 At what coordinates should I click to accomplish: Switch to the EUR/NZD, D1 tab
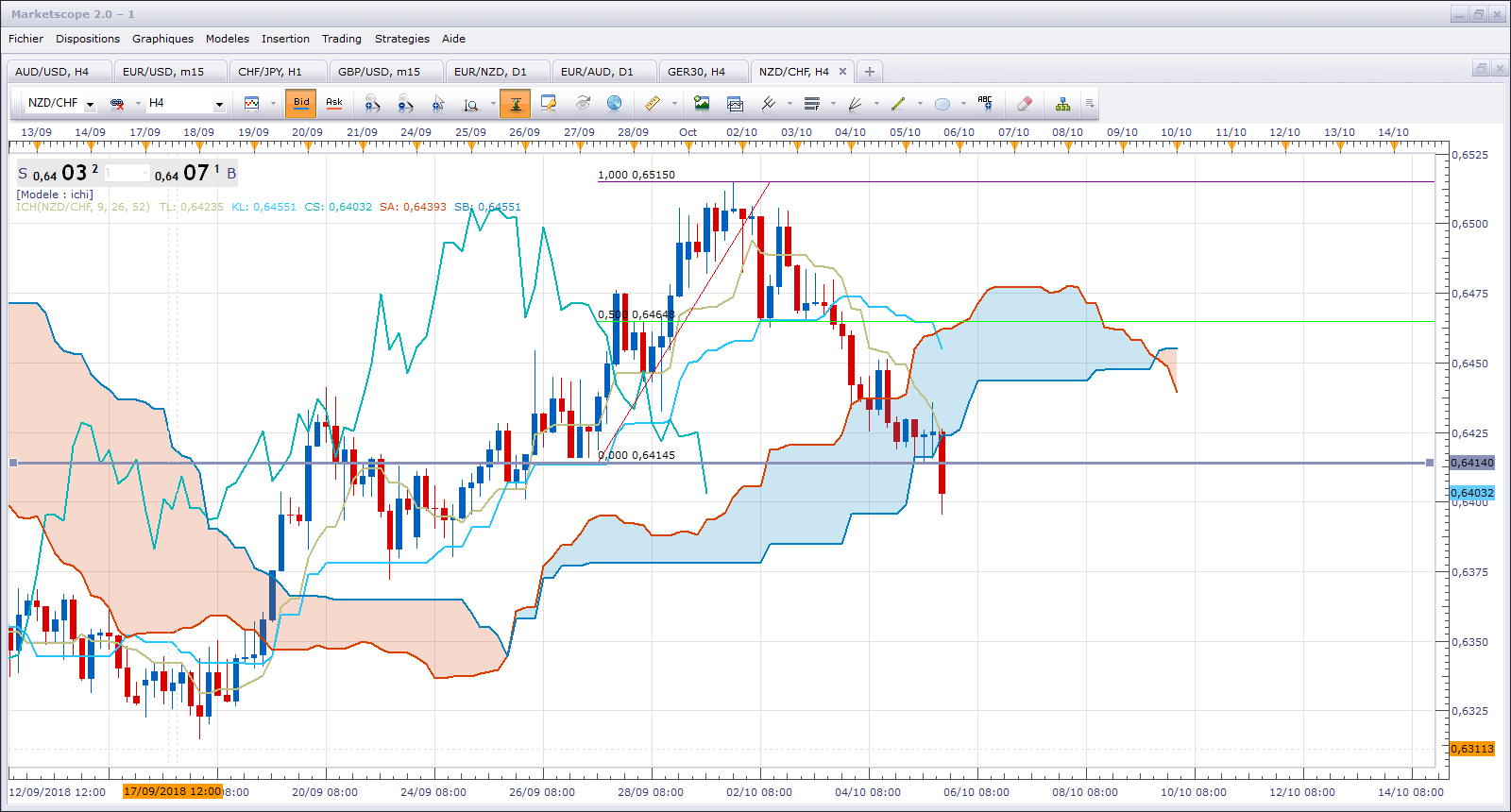490,72
